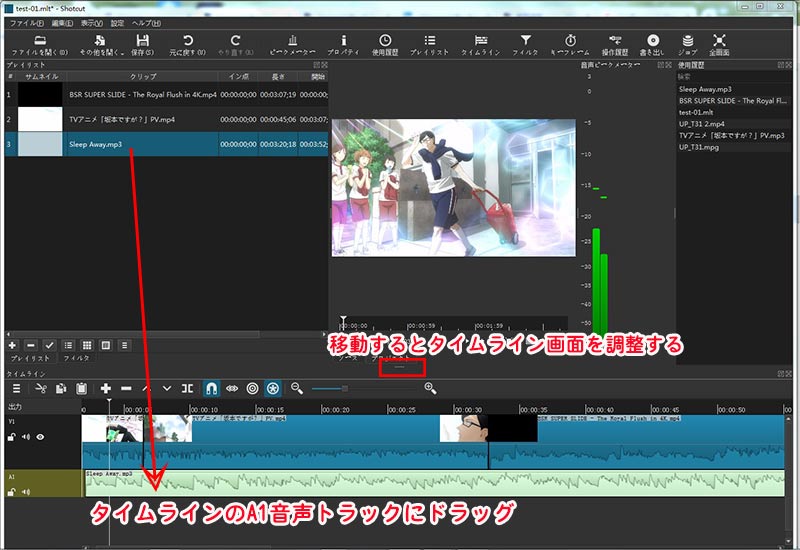Zoom out the timeline
Image resolution: width=800 pixels, height=550 pixels.
click(x=296, y=389)
